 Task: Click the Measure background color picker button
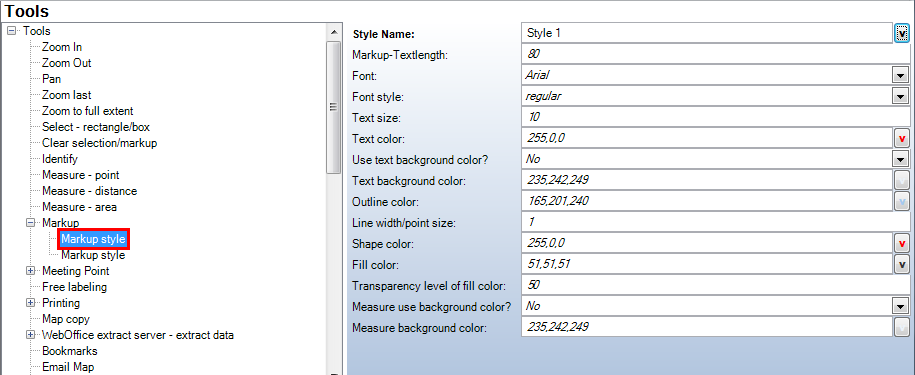pyautogui.click(x=902, y=327)
